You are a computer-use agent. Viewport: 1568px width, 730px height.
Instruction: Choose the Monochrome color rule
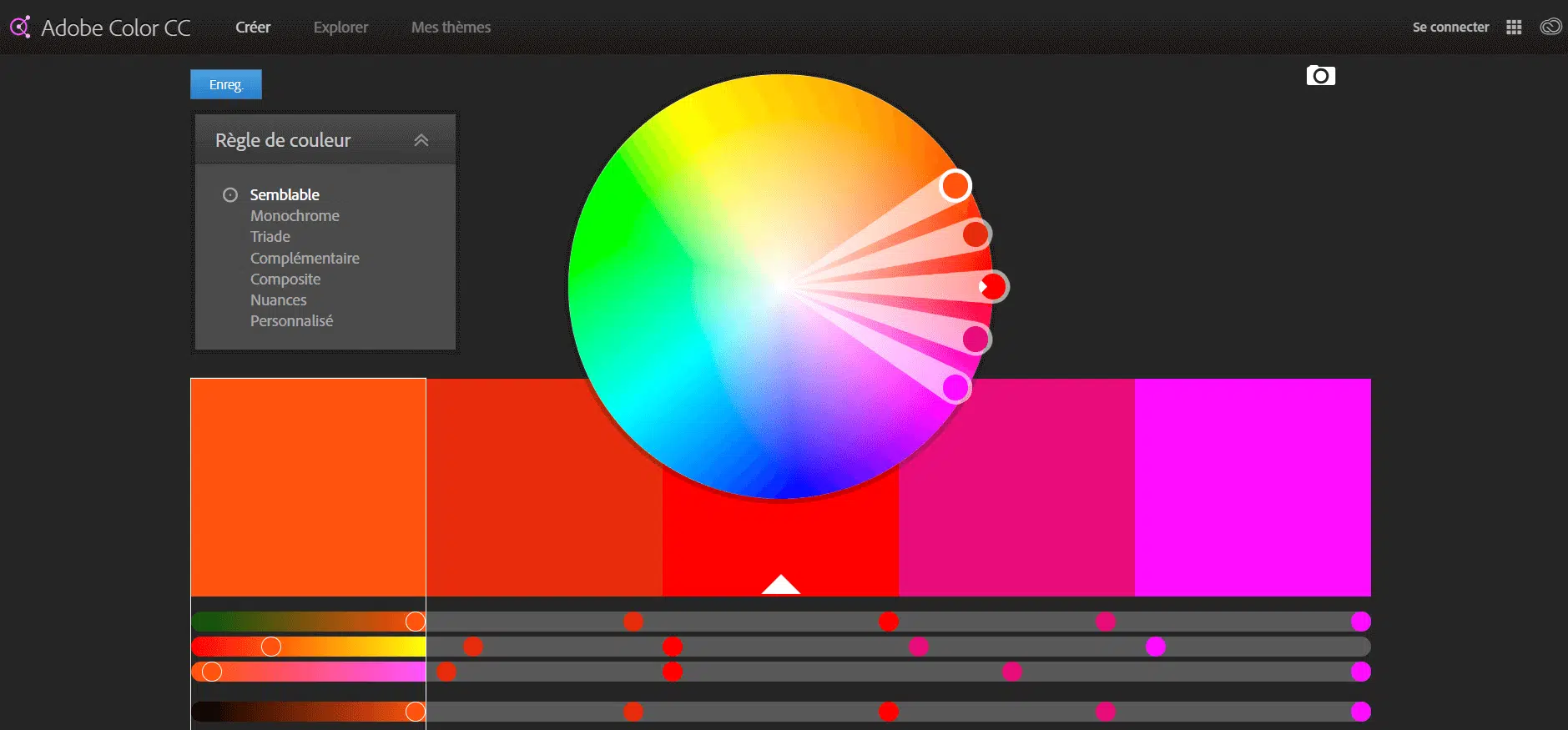tap(295, 215)
